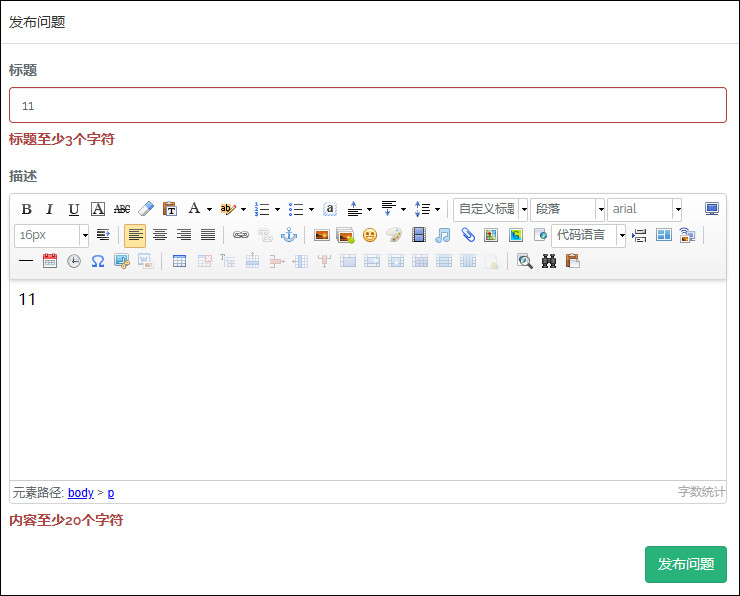Open find and replace (binoculars icon)
Viewport: 740px width, 596px height.
pos(549,261)
